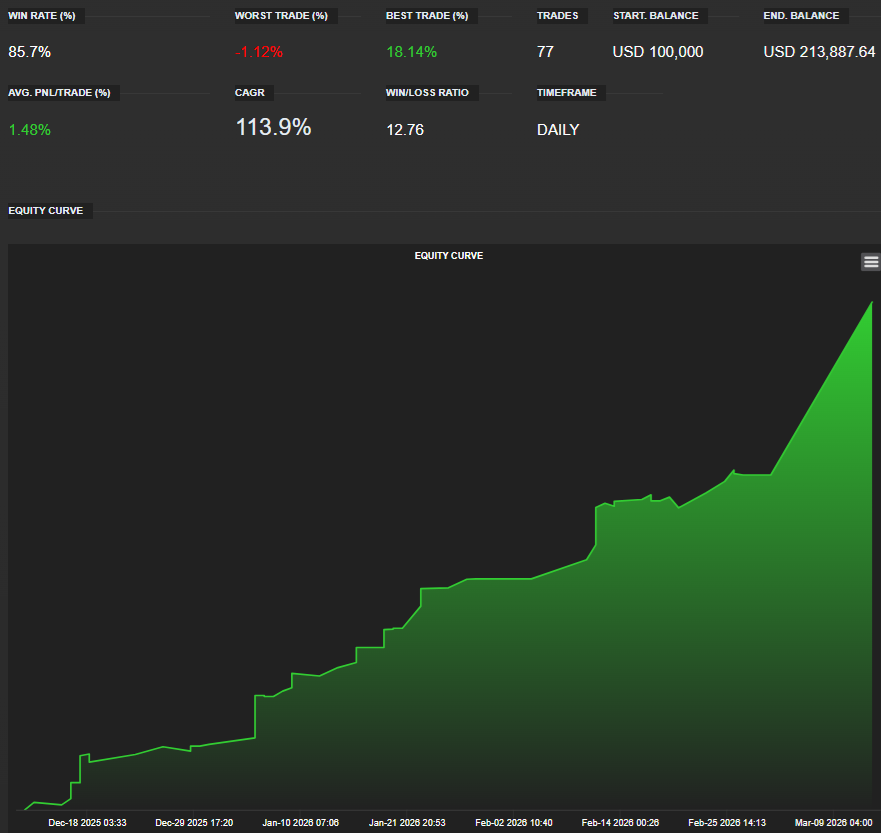The width and height of the screenshot is (881, 833).
Task: Click the timeframe value DAILY
Action: tap(558, 130)
